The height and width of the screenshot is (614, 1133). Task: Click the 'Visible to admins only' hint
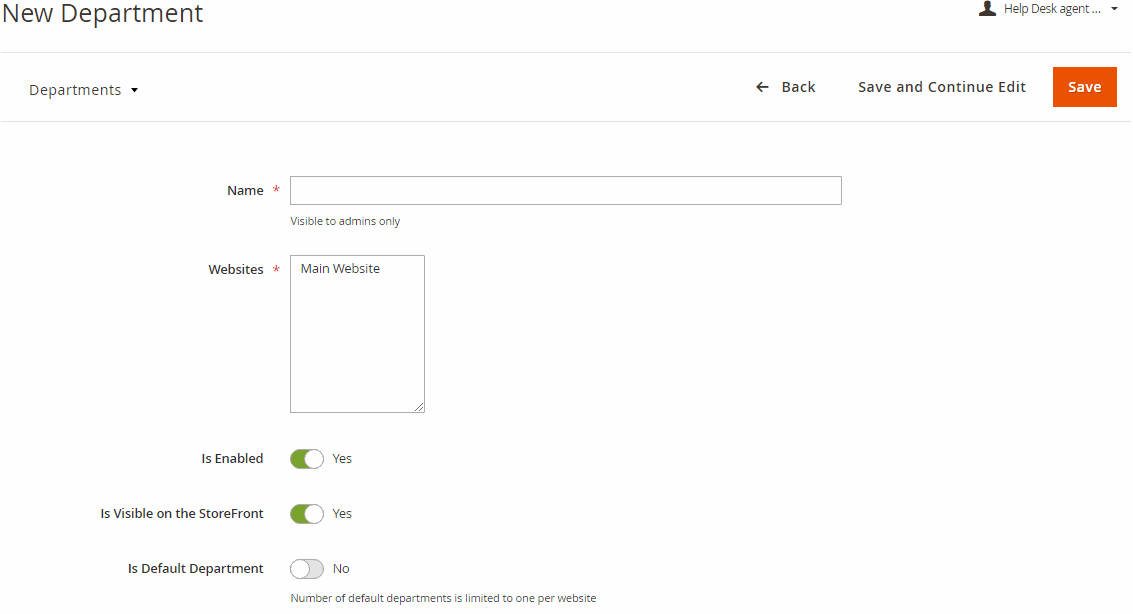pyautogui.click(x=345, y=221)
